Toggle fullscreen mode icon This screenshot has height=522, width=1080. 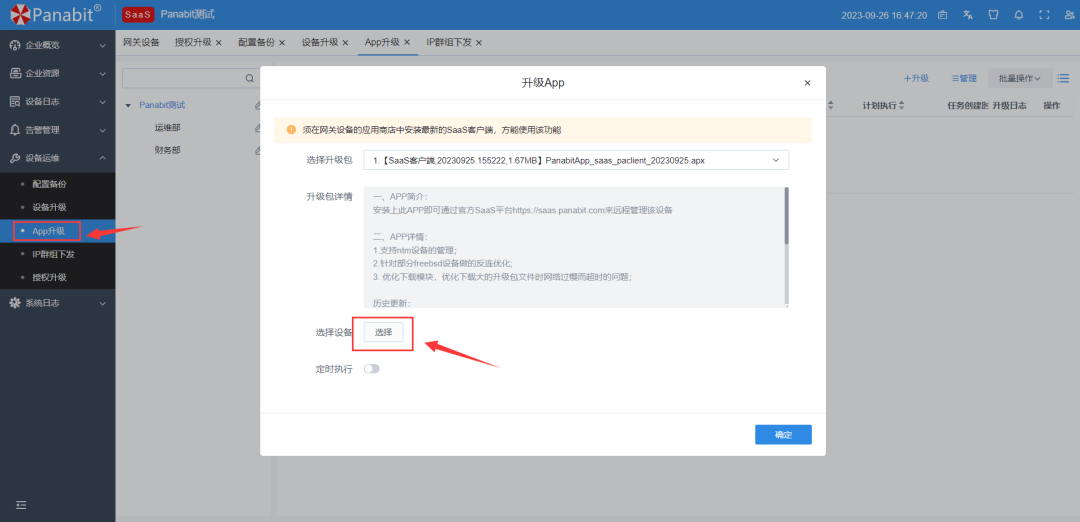tap(1044, 15)
